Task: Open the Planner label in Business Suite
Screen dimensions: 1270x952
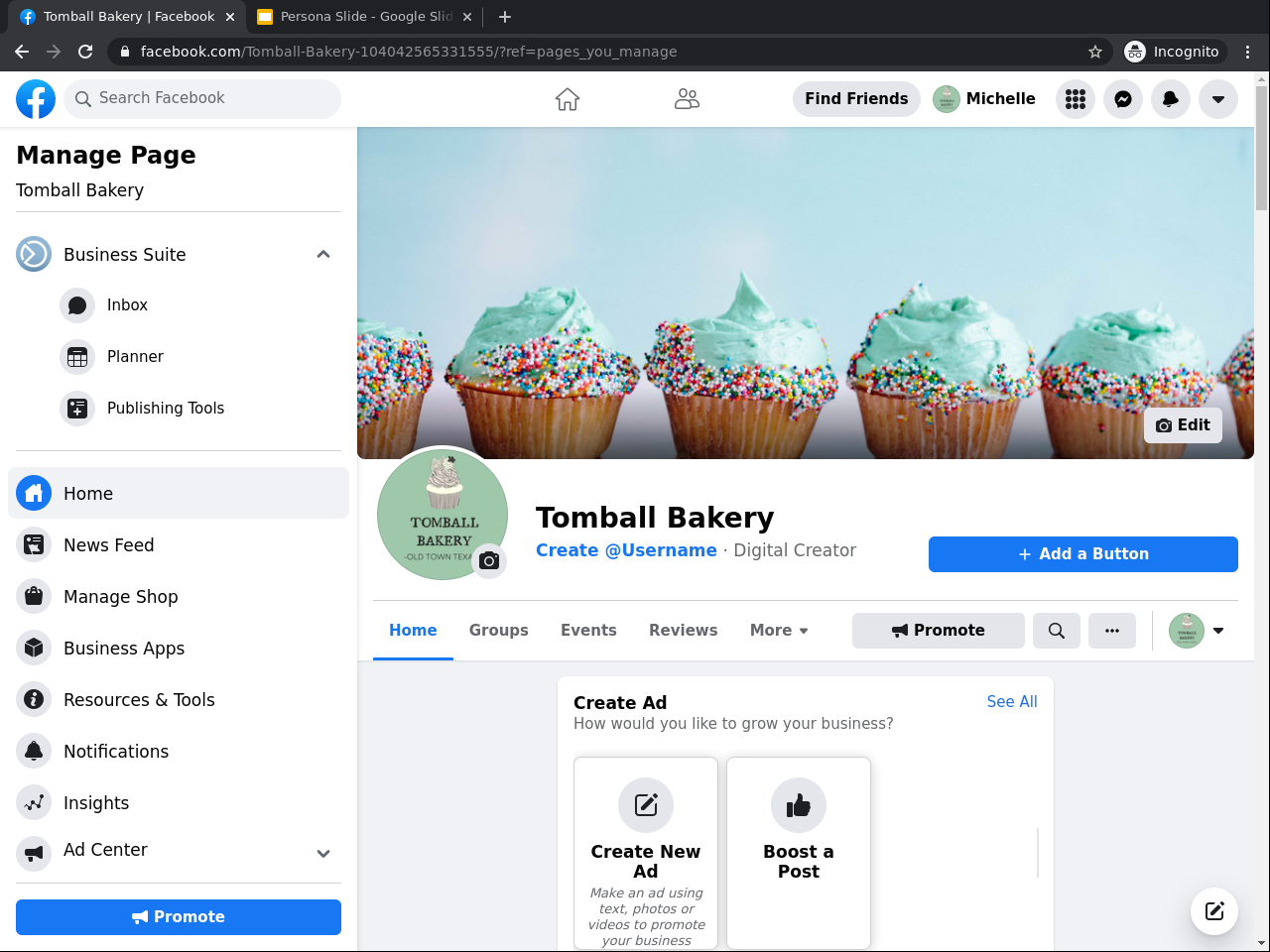Action: (x=135, y=357)
